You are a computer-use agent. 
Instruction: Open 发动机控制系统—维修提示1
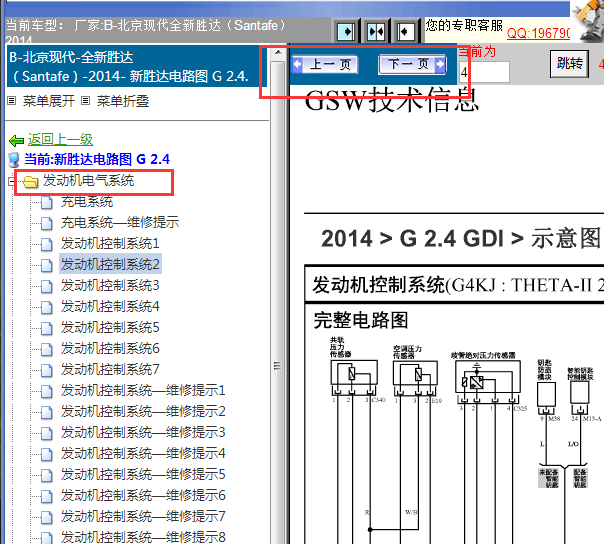(x=143, y=391)
